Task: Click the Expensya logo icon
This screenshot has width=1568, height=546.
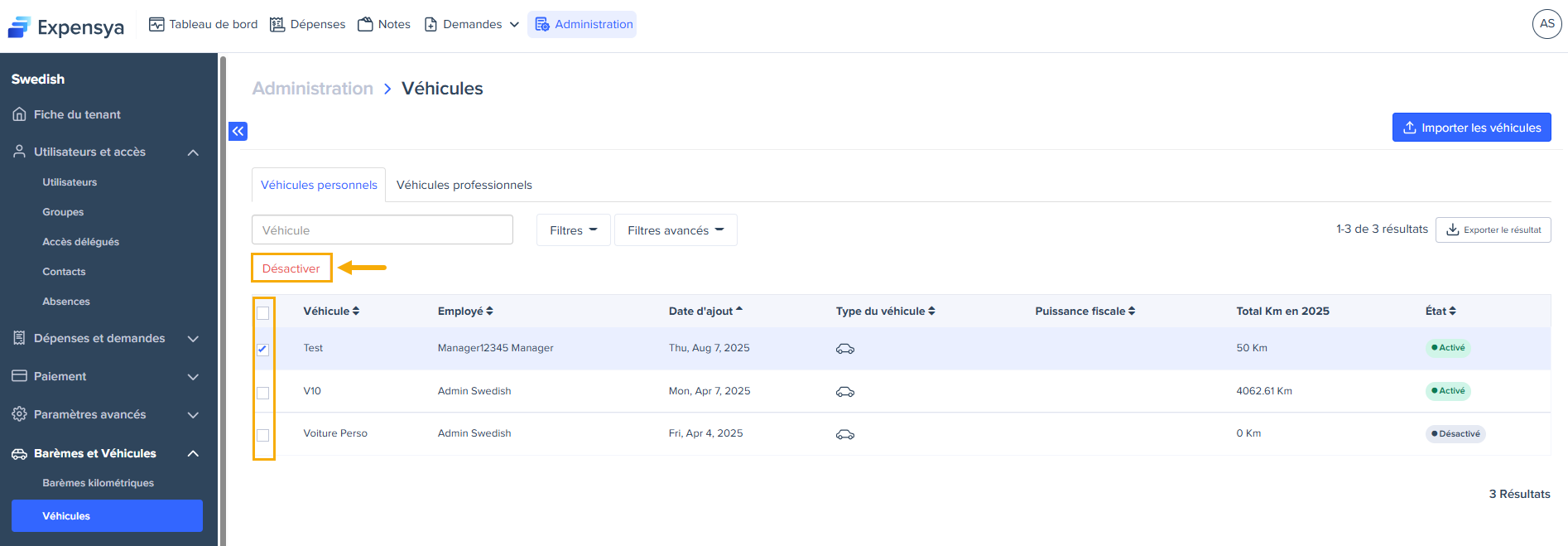Action: 19,27
